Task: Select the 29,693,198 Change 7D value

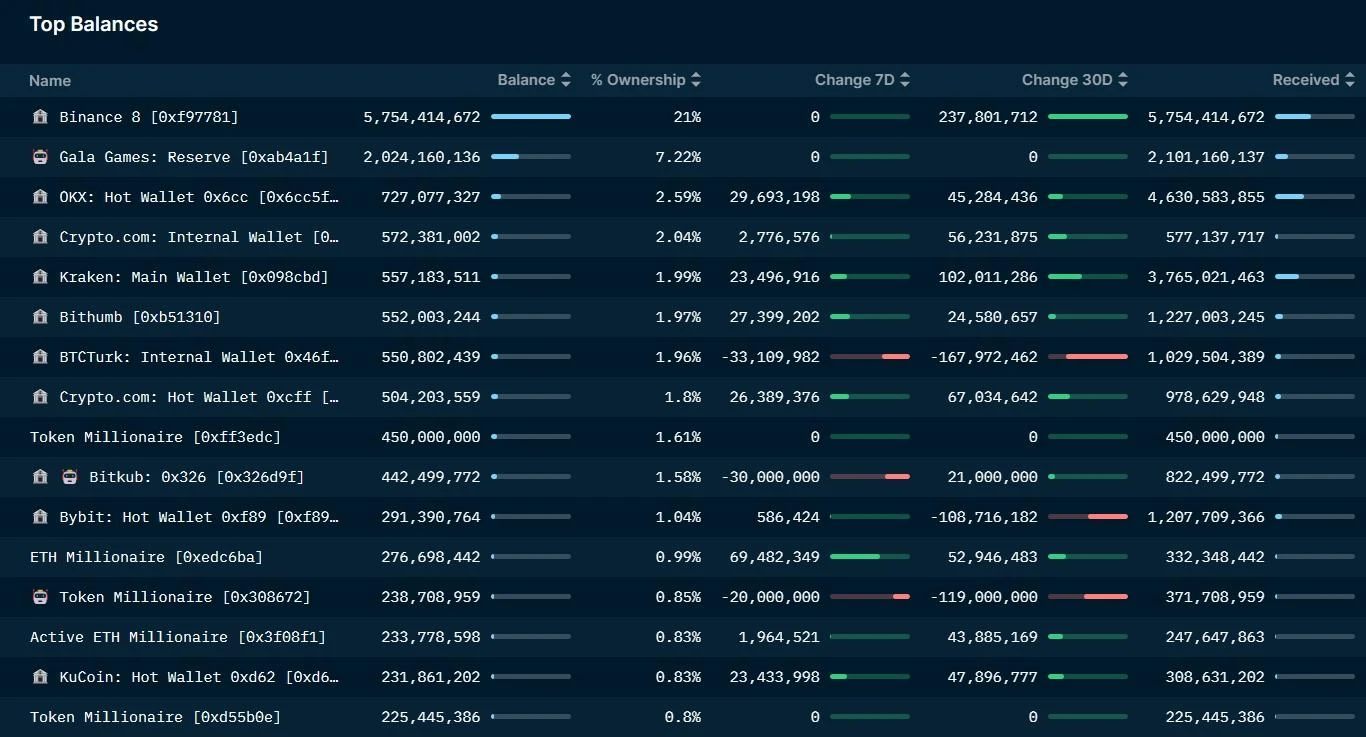Action: pos(775,197)
